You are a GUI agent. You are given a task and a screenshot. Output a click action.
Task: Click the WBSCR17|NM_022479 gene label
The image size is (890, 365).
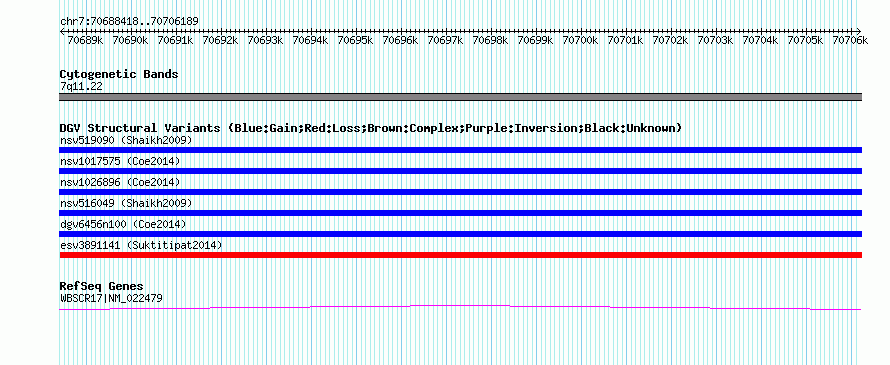tap(111, 297)
